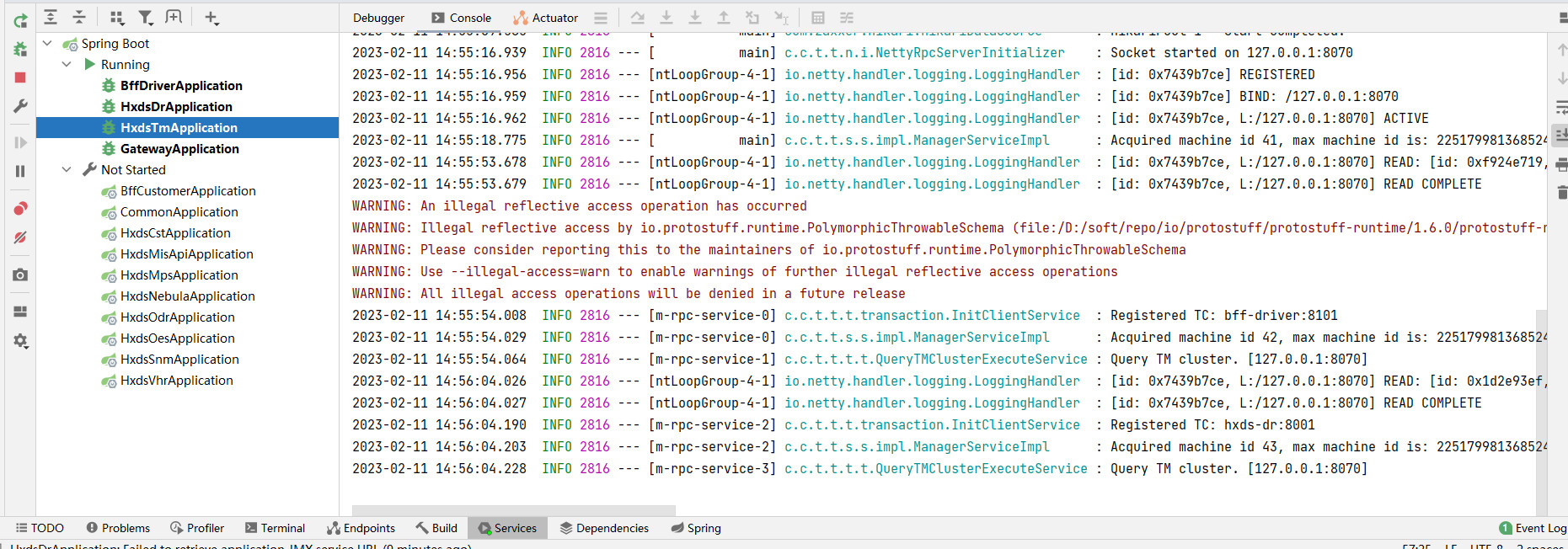Screen dimensions: 1568x549
Task: Toggle the Filter option in services toolbar
Action: (x=146, y=17)
